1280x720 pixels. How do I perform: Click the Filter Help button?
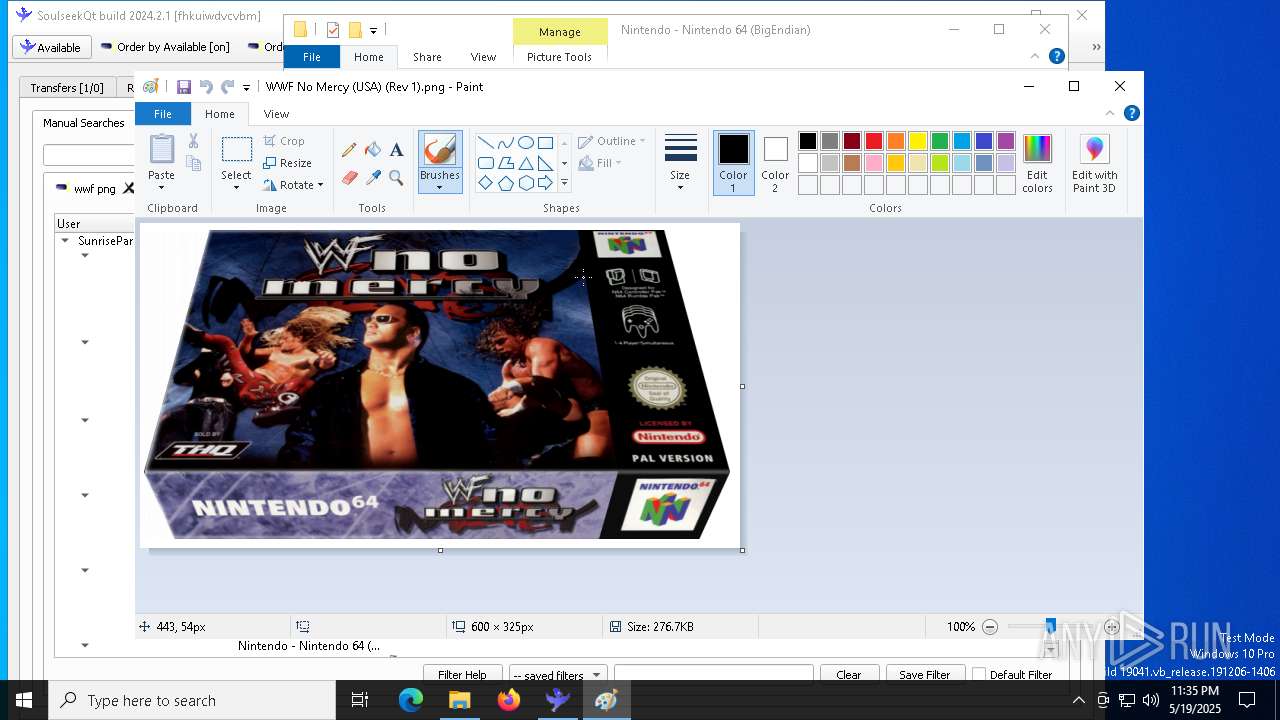(462, 674)
